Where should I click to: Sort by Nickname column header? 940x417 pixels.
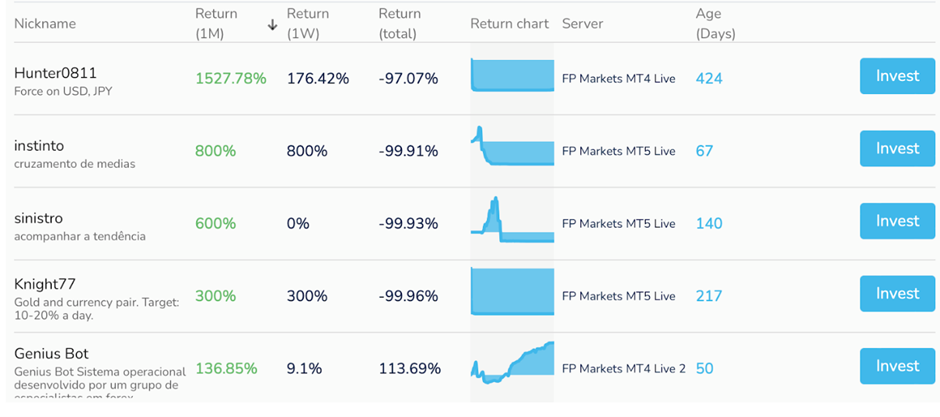(45, 24)
